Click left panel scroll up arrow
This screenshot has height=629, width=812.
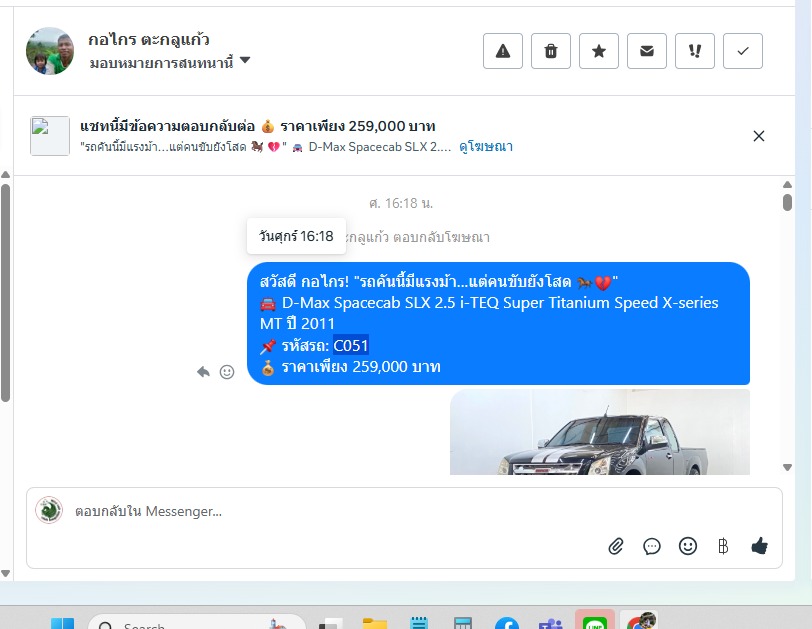[x=5, y=174]
